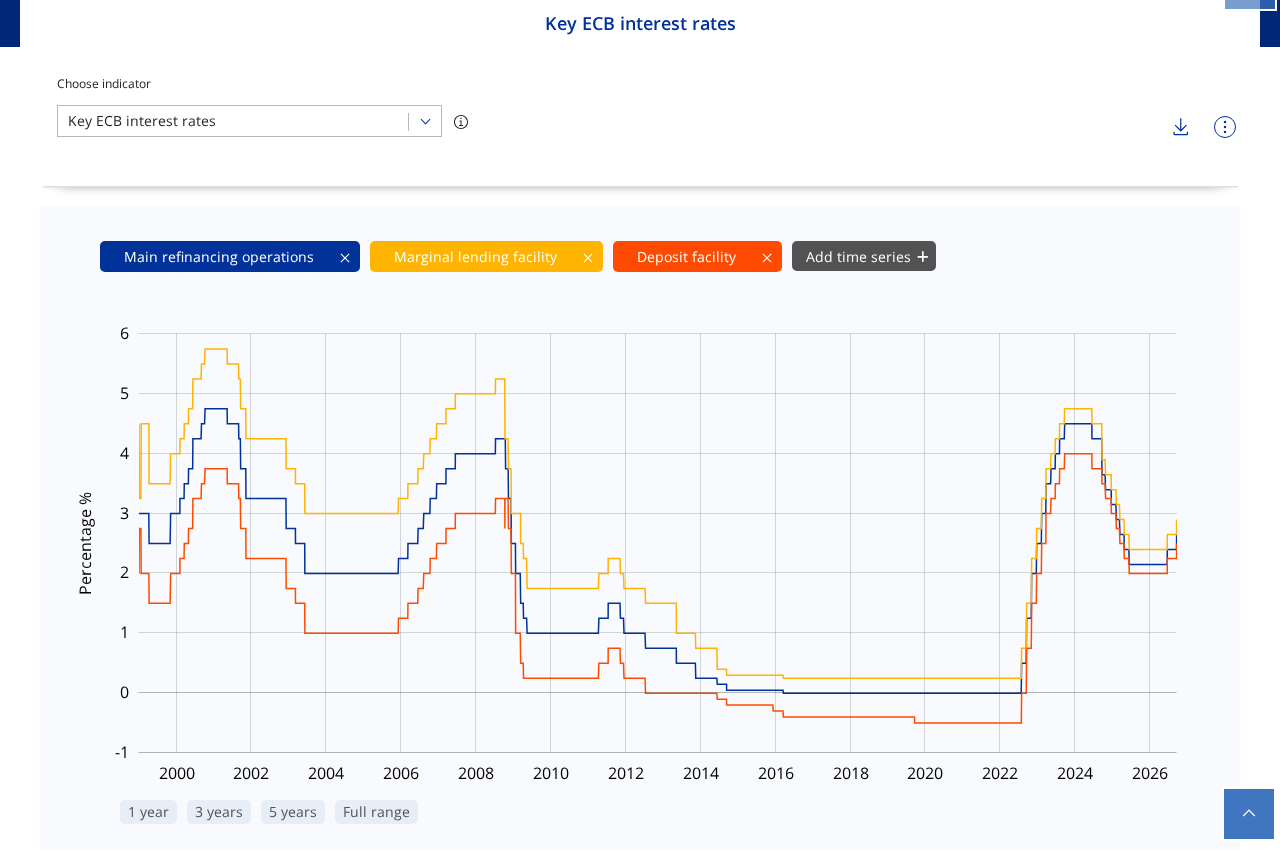Open the three-dot more options menu
This screenshot has height=850, width=1280.
[1225, 127]
